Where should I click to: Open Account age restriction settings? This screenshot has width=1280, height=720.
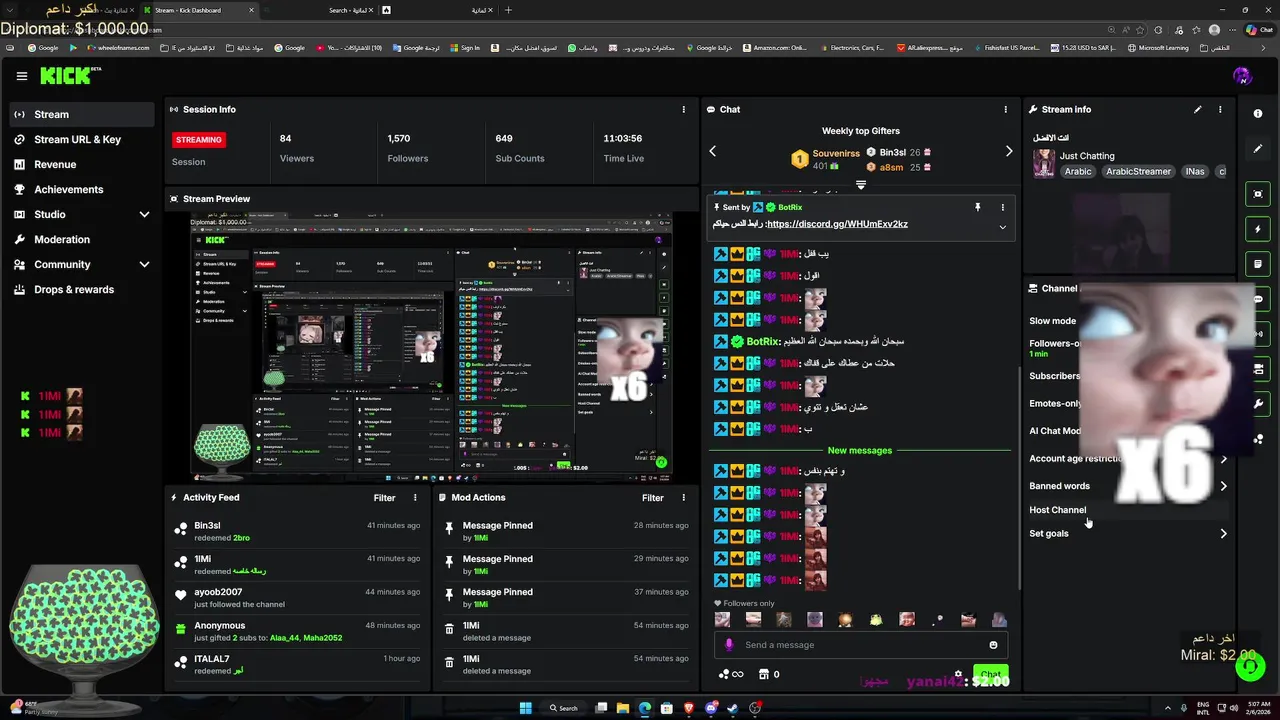pyautogui.click(x=1128, y=458)
